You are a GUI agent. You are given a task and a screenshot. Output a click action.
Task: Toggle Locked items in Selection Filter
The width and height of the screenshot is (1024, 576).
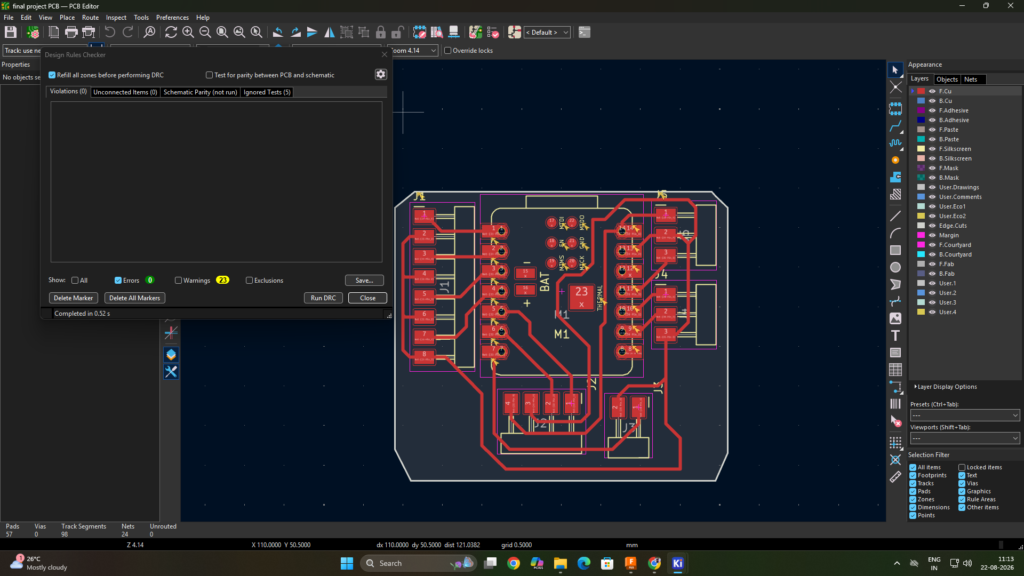pyautogui.click(x=962, y=468)
